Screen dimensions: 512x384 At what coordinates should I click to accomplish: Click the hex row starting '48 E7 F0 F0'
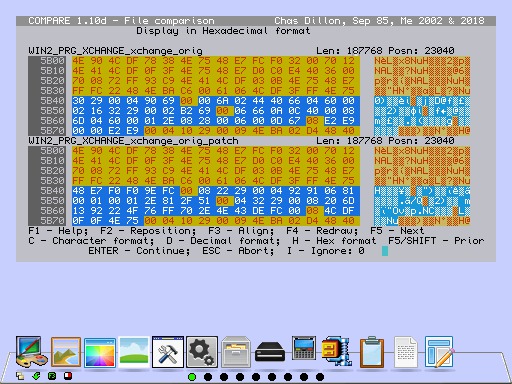click(x=216, y=191)
